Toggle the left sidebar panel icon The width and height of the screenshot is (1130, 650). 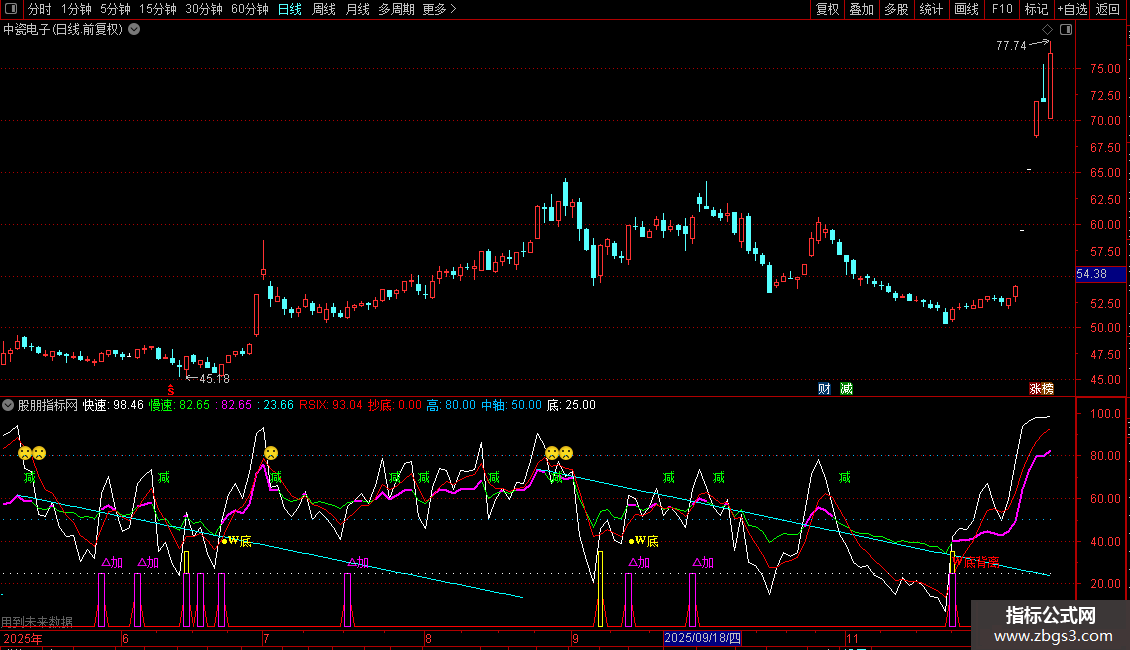11,9
